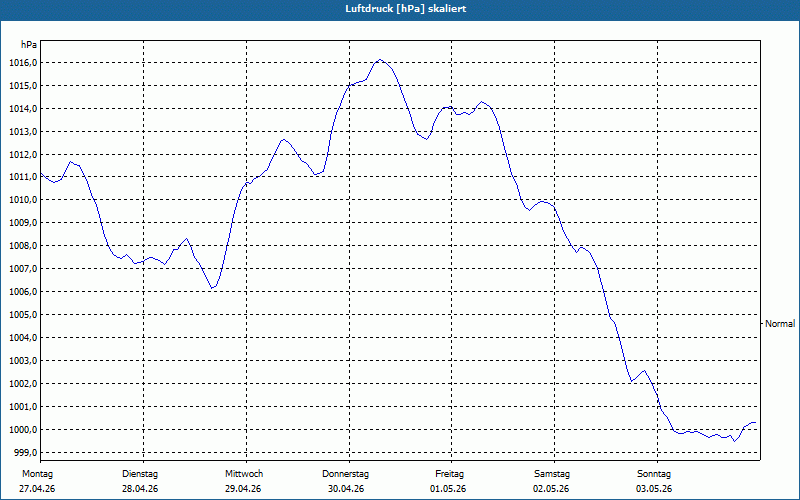Click the 999,0 axis label
The width and height of the screenshot is (800, 500).
click(24, 453)
